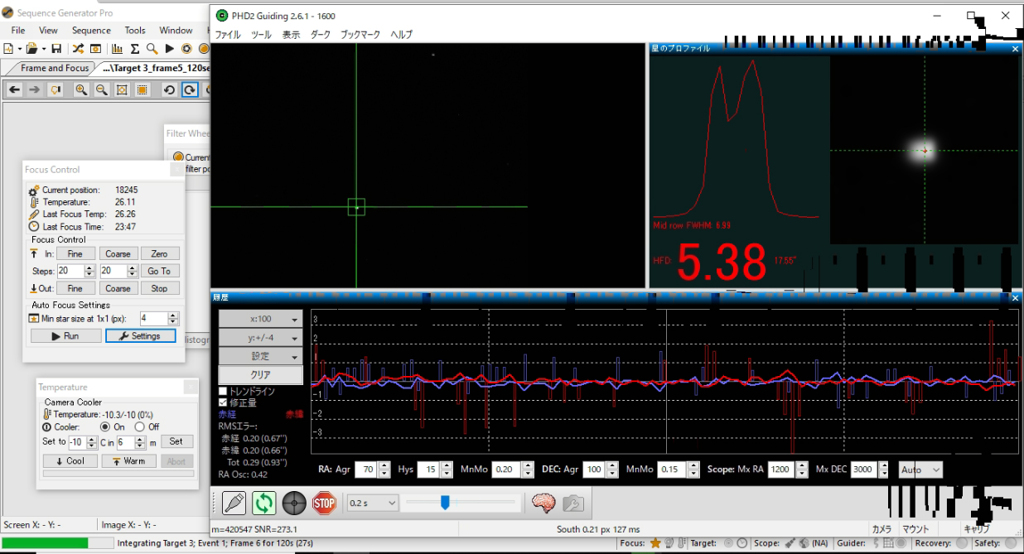Click the open sequence folder icon
This screenshot has height=554, width=1024.
coord(31,48)
